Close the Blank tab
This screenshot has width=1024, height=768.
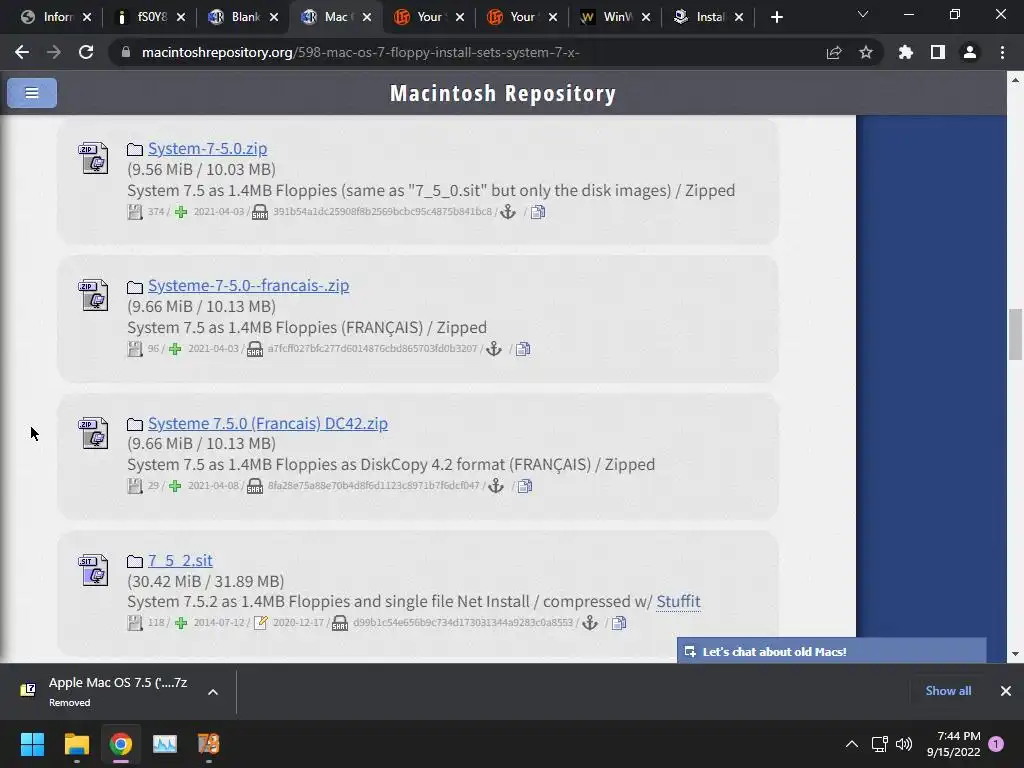coord(274,17)
